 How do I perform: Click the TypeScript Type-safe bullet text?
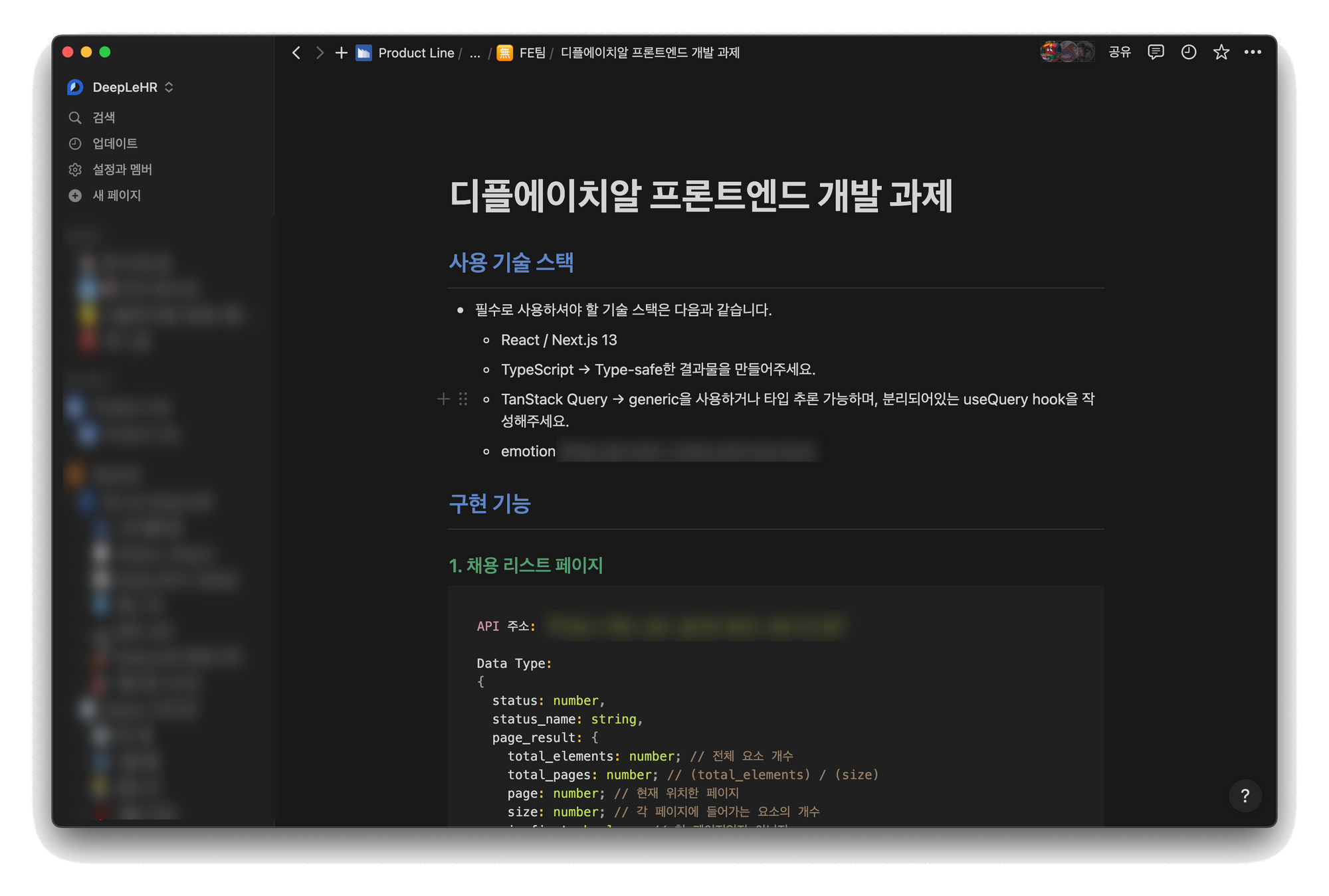tap(658, 369)
